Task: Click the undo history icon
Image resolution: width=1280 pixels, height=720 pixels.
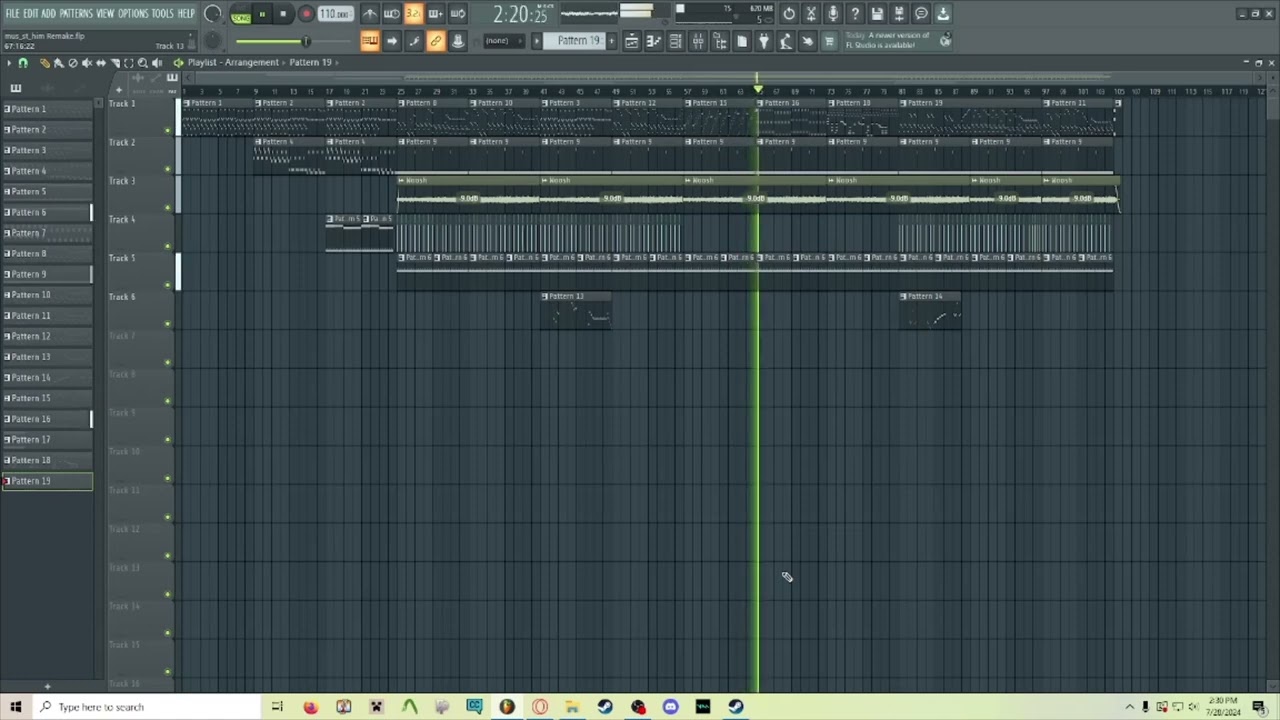Action: click(789, 14)
